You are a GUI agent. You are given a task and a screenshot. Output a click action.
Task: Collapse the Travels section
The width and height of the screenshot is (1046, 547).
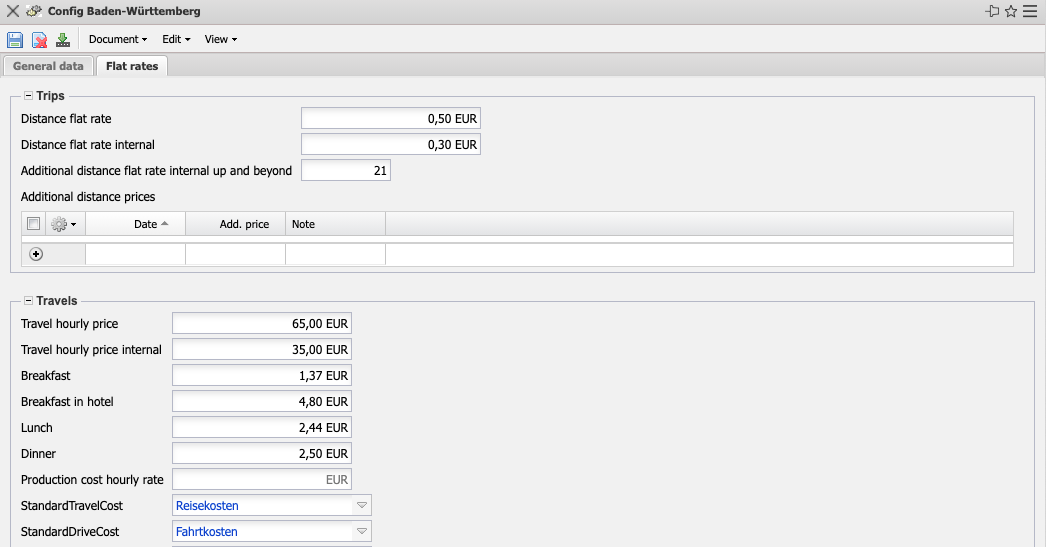pos(29,300)
